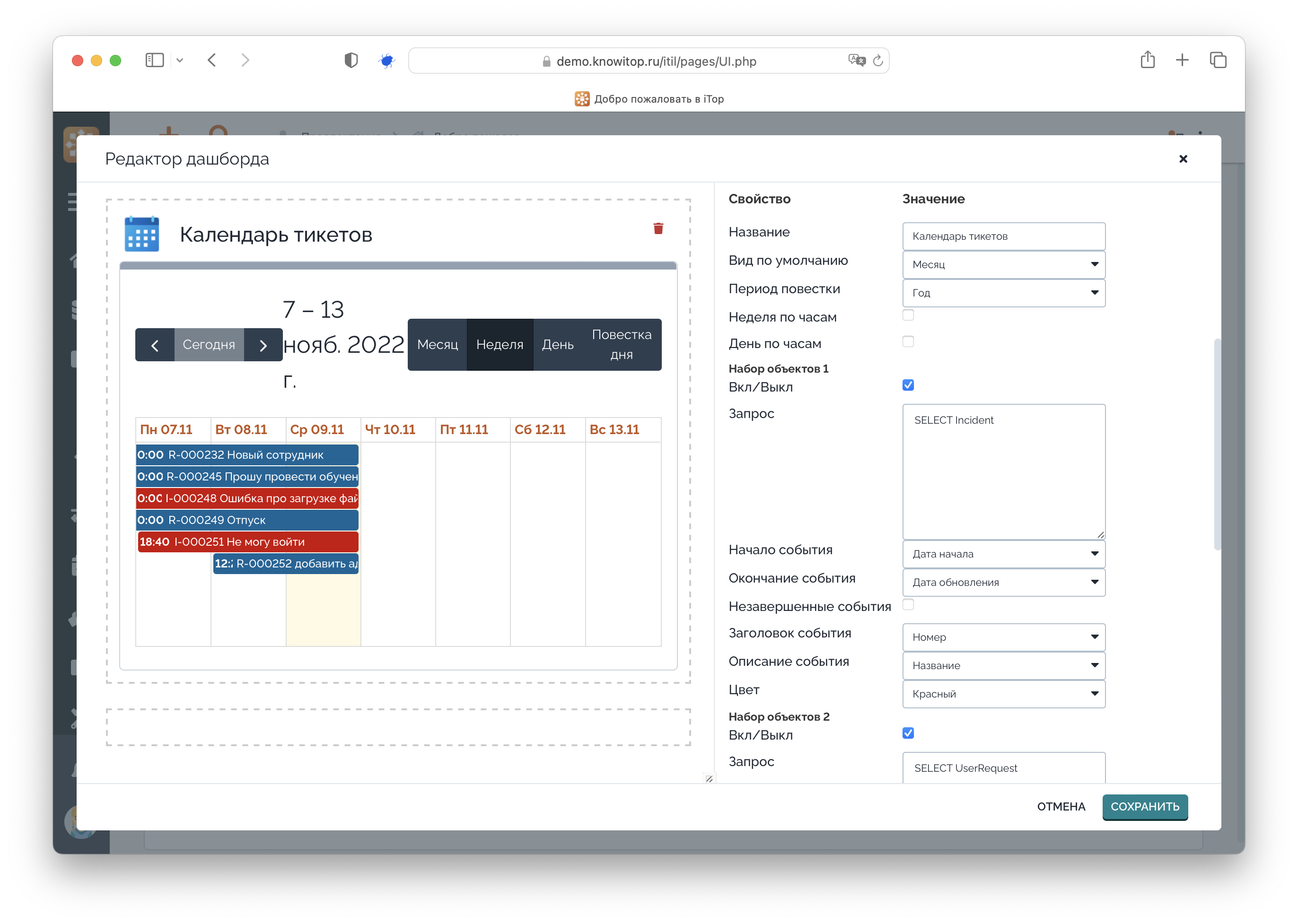
Task: Open the 'Период повестки' dropdown
Action: click(1003, 293)
